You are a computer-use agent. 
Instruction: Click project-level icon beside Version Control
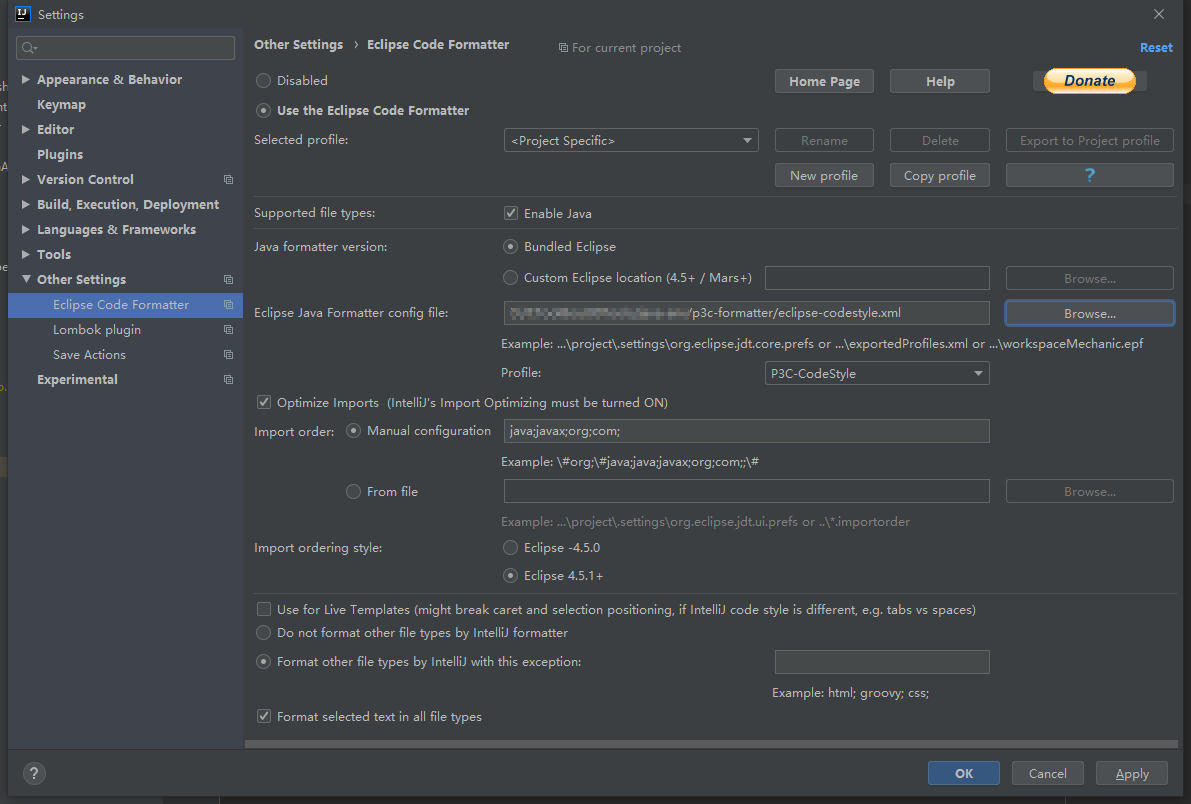pyautogui.click(x=228, y=179)
